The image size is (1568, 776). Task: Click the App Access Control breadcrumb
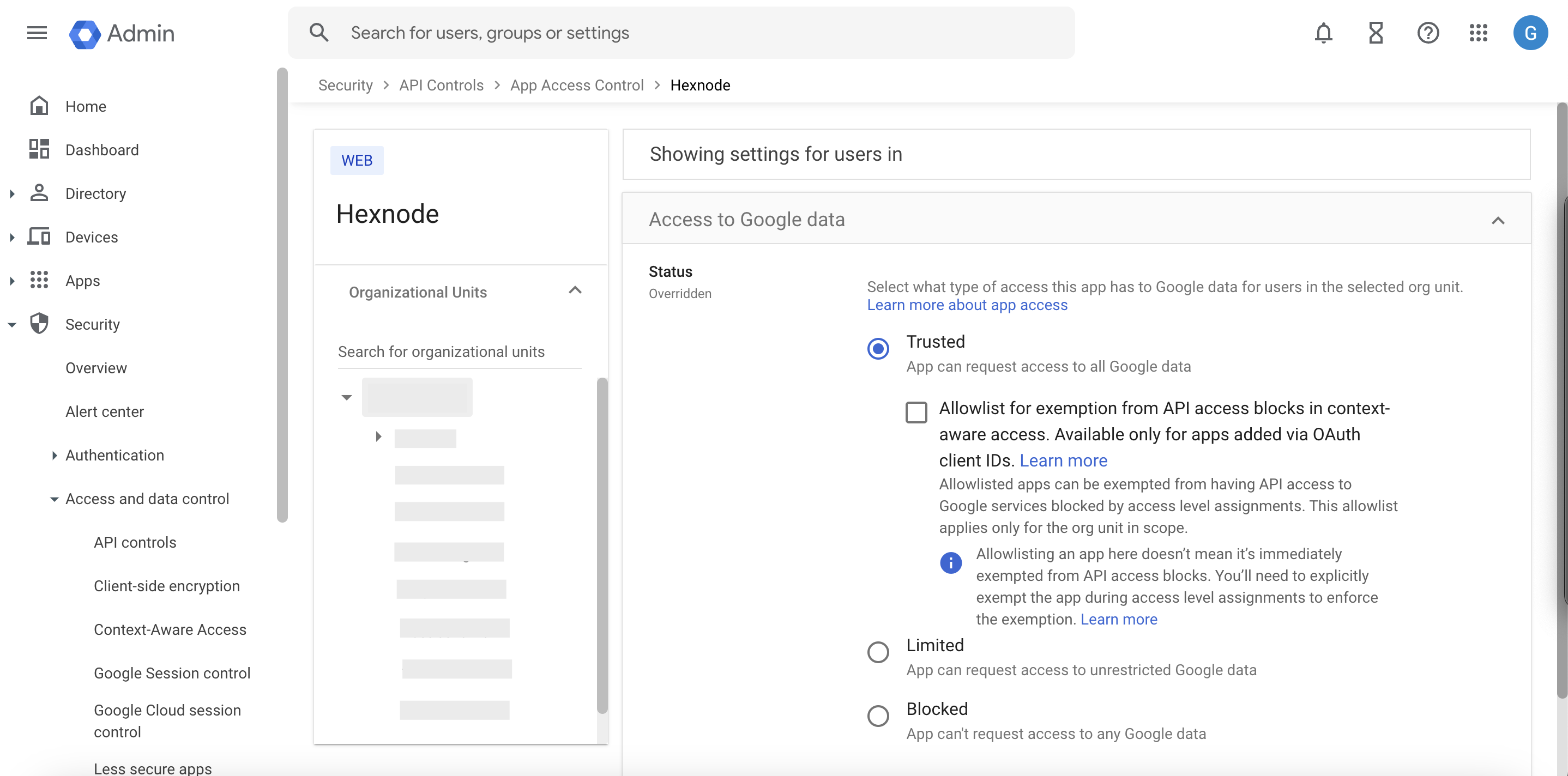pos(576,85)
